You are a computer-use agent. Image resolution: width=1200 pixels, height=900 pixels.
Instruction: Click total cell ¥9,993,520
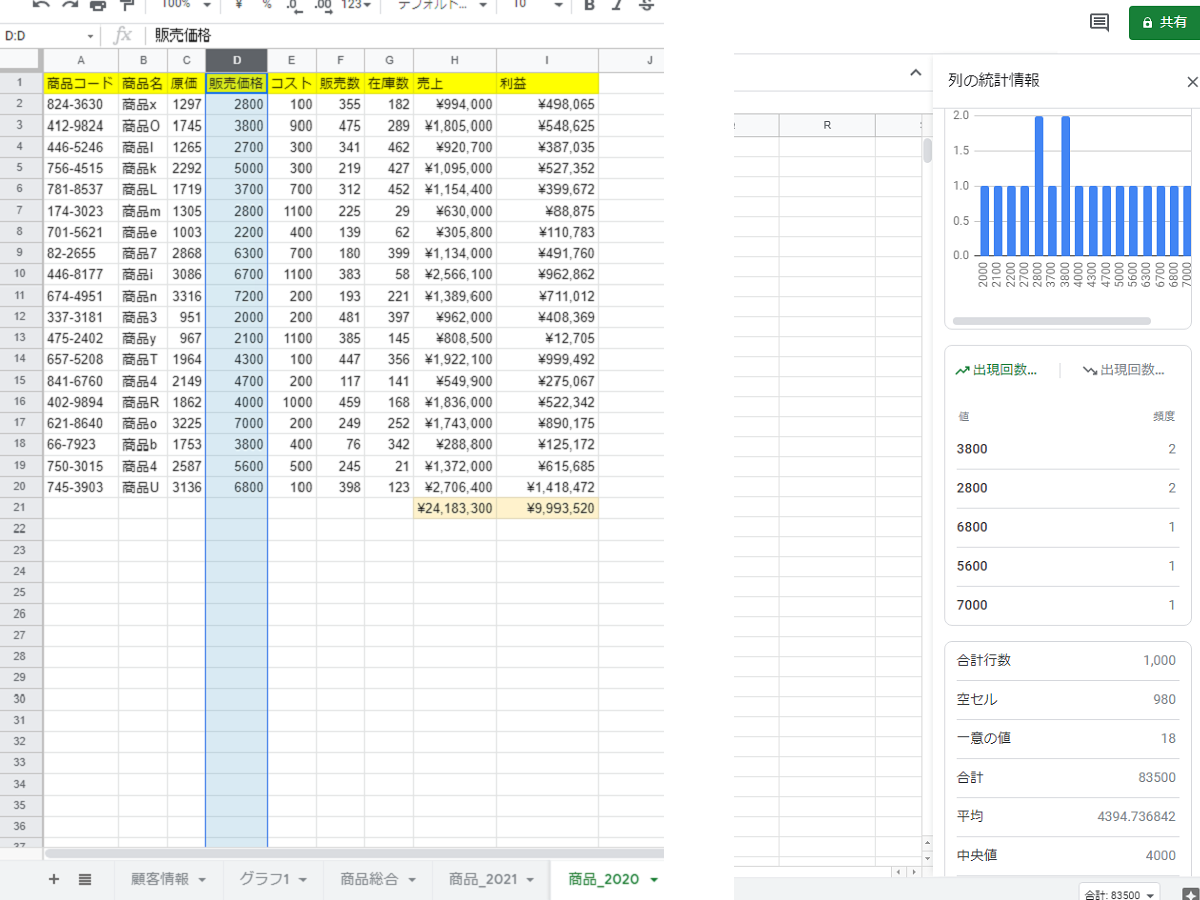547,508
